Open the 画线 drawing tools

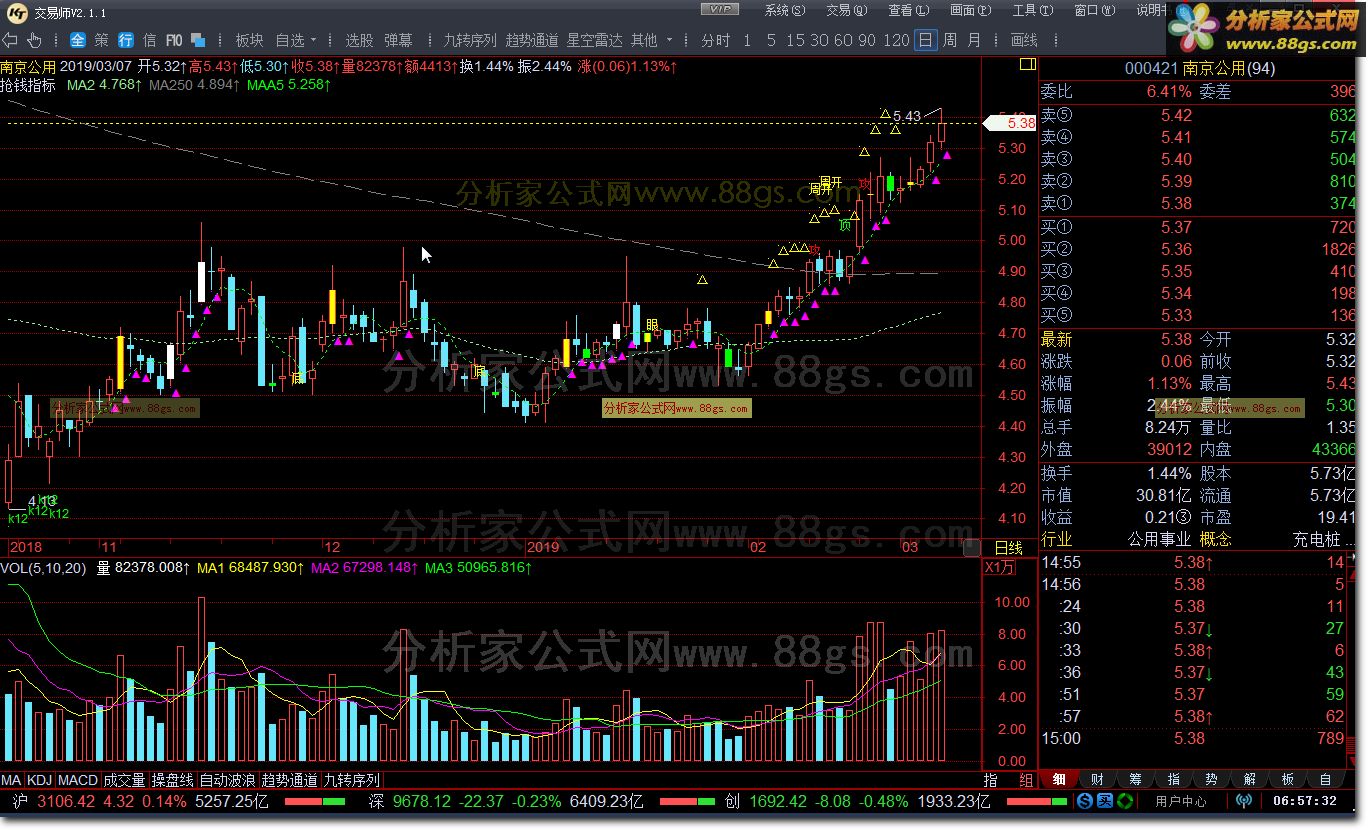click(x=1024, y=40)
